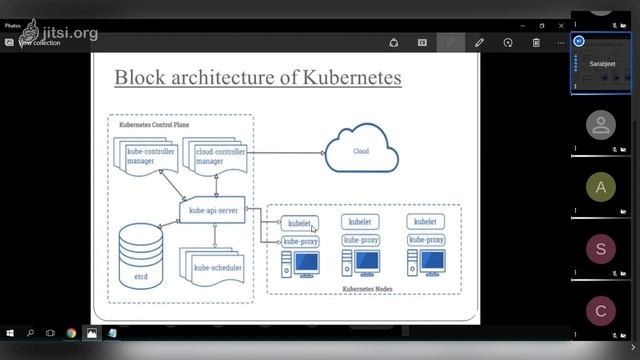Click the 'Cloud' shape in diagram
This screenshot has width=640, height=360.
362,149
